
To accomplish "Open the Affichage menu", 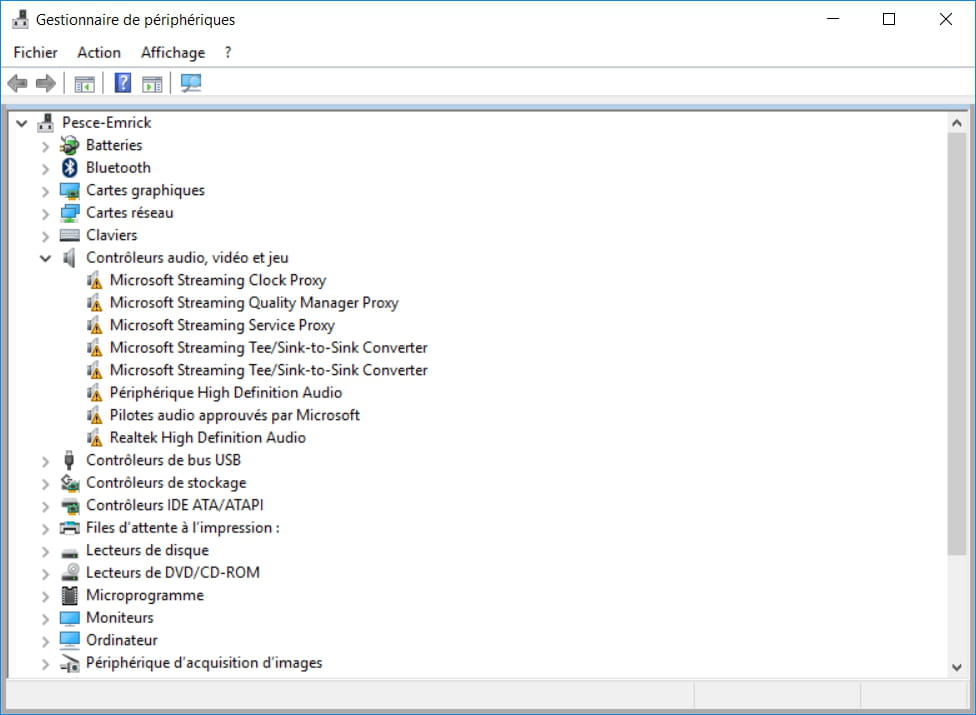I will 172,53.
